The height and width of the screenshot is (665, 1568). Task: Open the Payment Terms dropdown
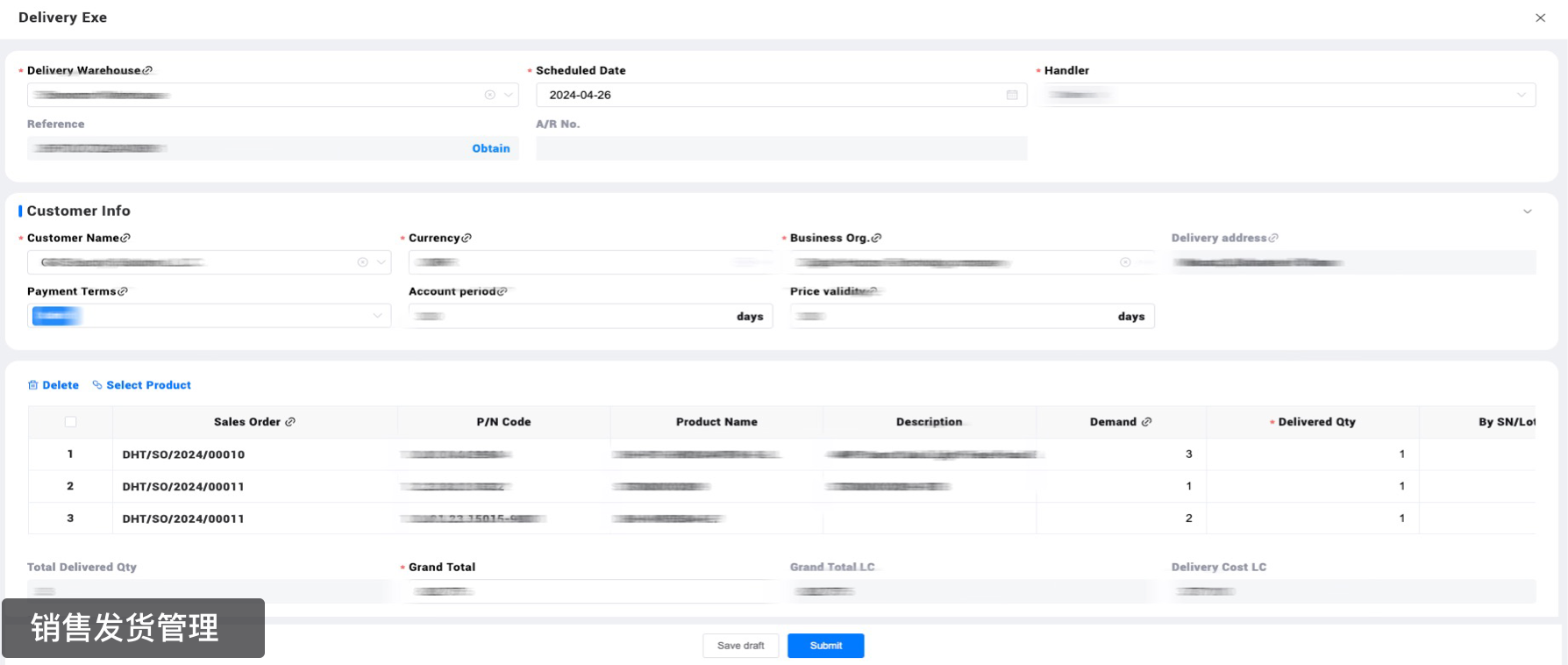377,316
